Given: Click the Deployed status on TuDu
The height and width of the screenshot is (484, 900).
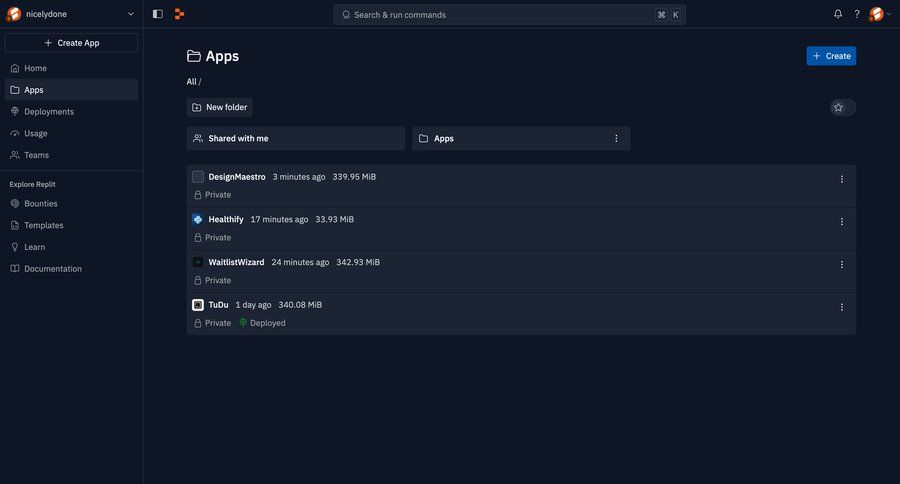Looking at the screenshot, I should (262, 323).
